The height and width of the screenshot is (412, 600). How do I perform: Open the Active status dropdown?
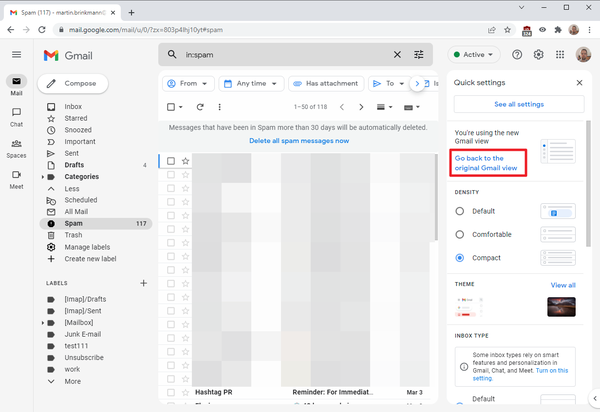pos(474,55)
